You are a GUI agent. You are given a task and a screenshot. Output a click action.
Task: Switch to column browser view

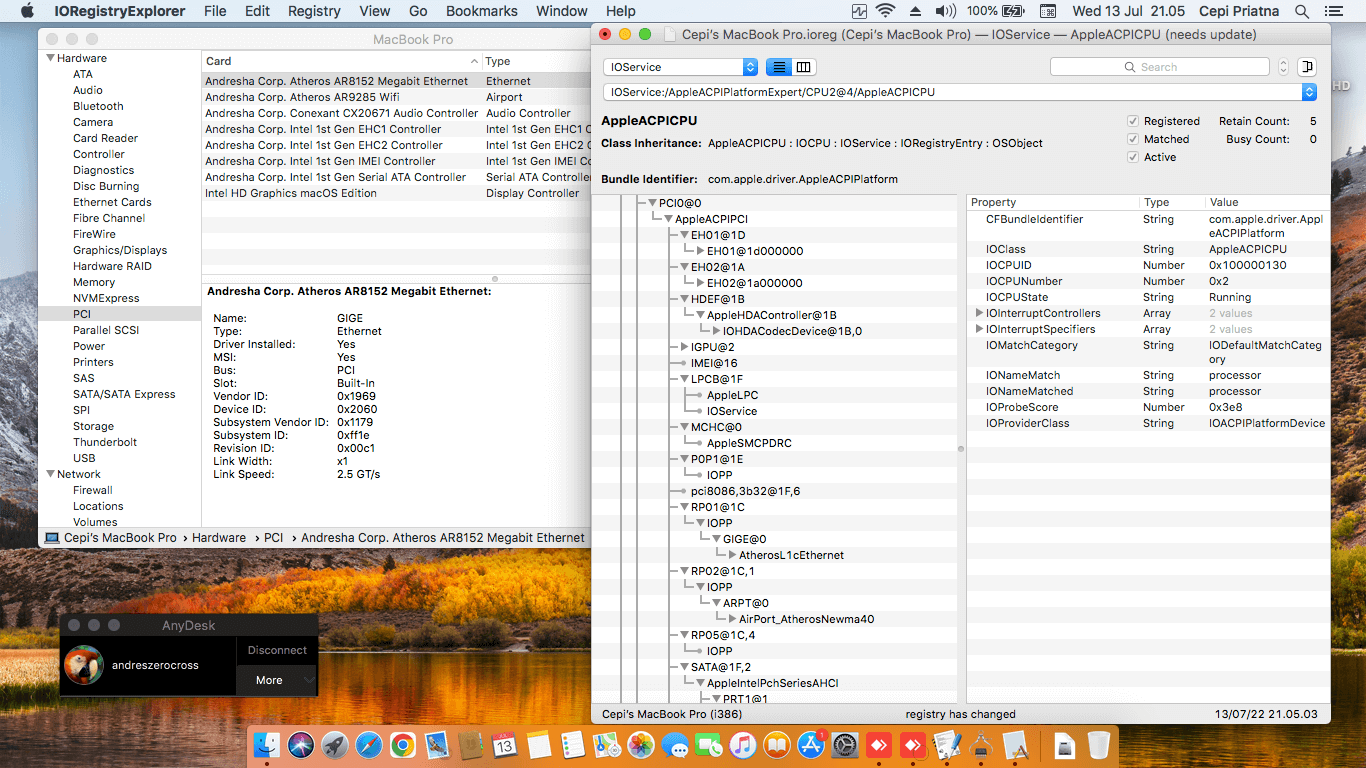tap(804, 67)
